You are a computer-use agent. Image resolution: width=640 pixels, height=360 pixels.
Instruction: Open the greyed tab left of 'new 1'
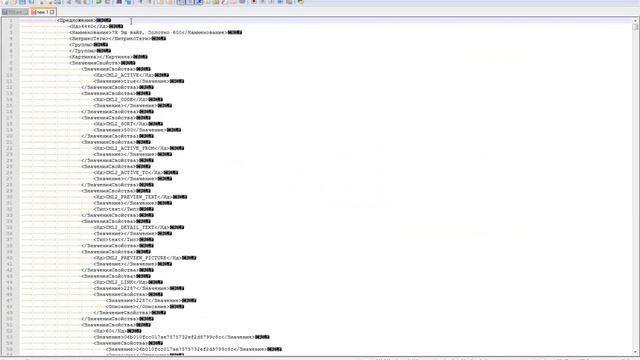point(15,12)
